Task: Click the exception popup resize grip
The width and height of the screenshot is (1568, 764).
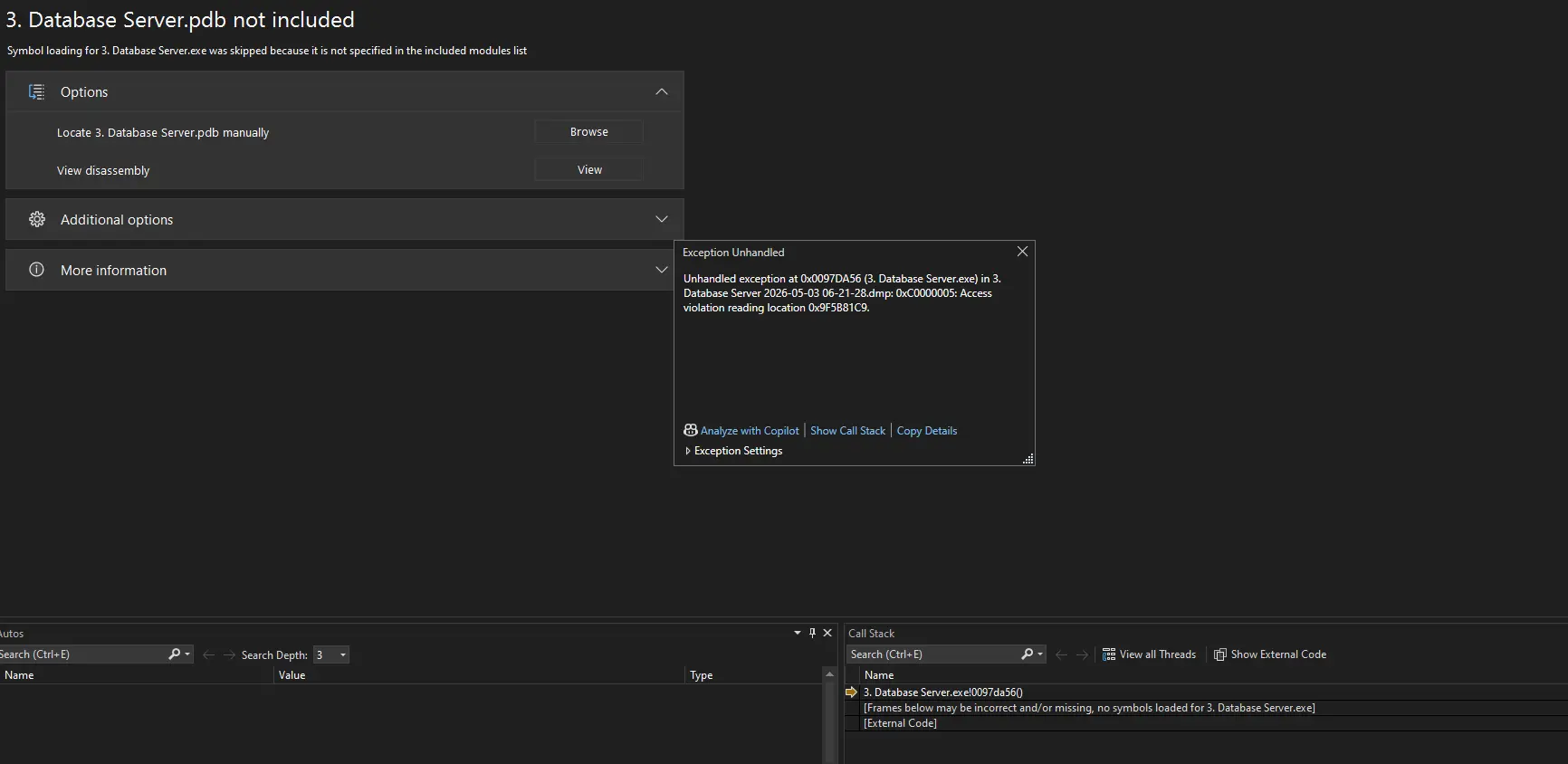Action: (x=1028, y=459)
